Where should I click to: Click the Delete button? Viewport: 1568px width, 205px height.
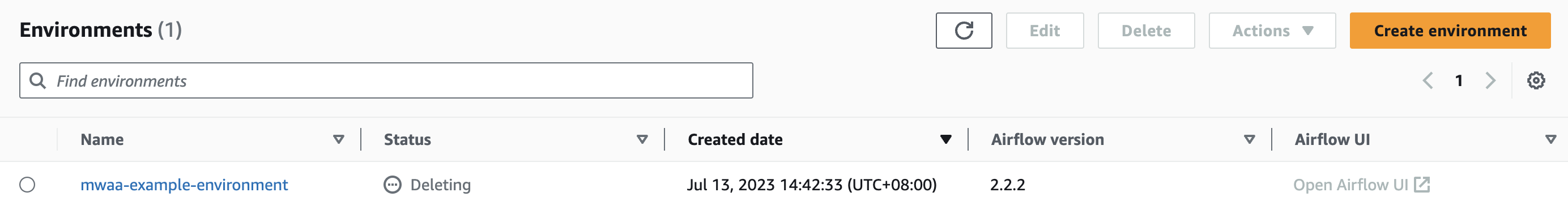point(1146,31)
